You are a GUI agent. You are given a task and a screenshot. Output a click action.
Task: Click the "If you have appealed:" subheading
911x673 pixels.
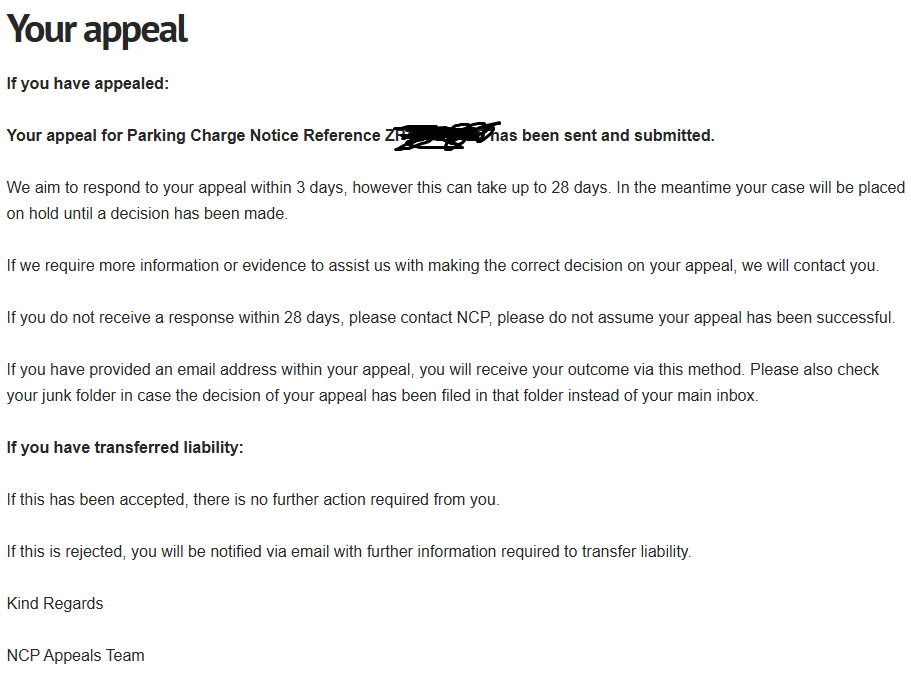88,84
